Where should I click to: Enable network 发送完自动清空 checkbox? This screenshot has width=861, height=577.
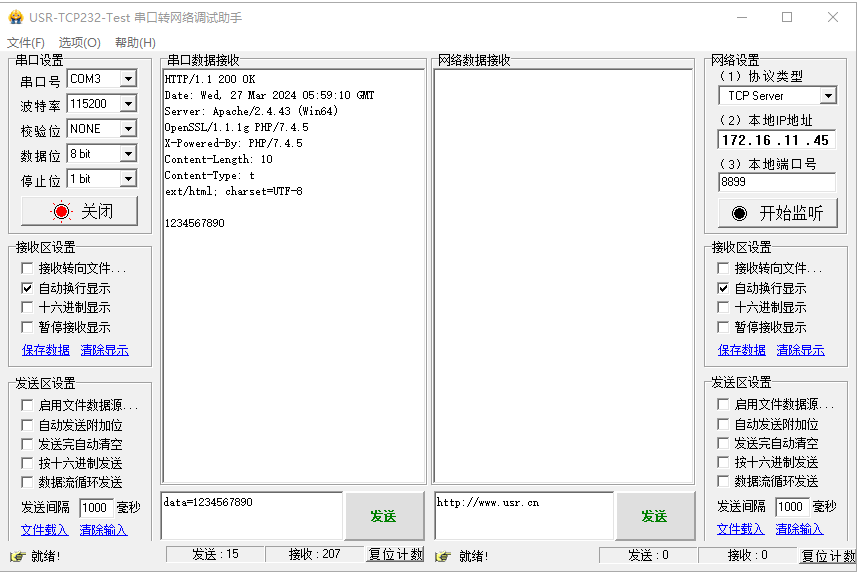click(723, 443)
